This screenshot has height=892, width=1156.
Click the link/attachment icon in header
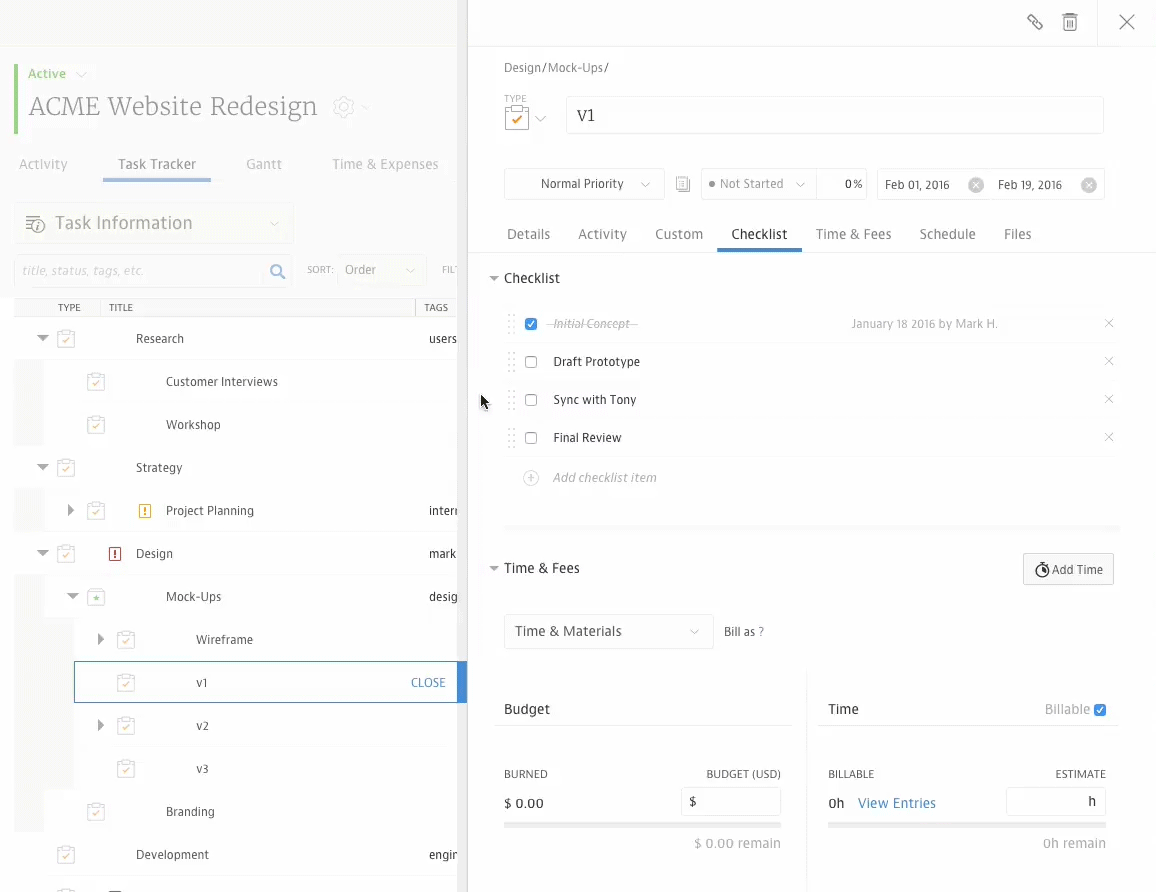1035,22
